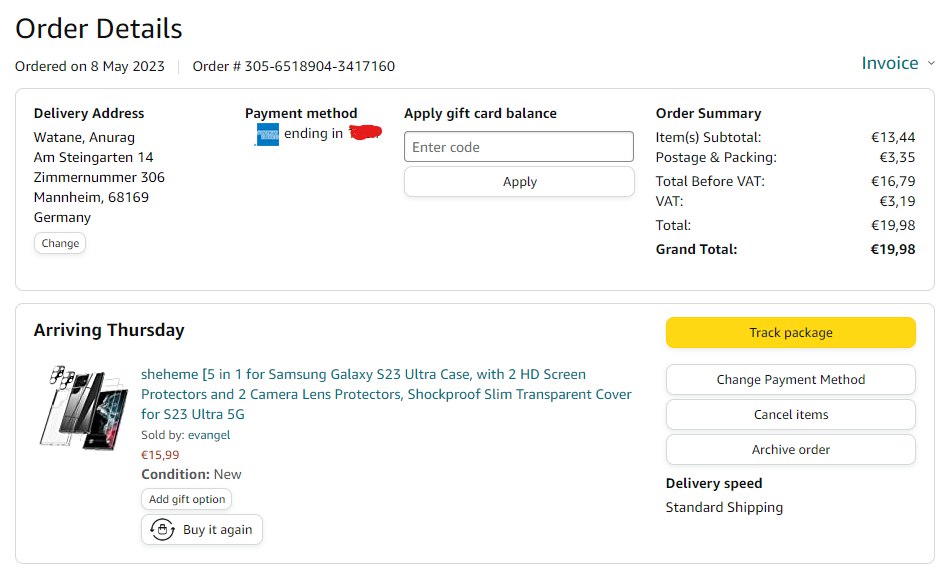Click the Arriving Thursday heading
Image resolution: width=952 pixels, height=576 pixels.
109,330
